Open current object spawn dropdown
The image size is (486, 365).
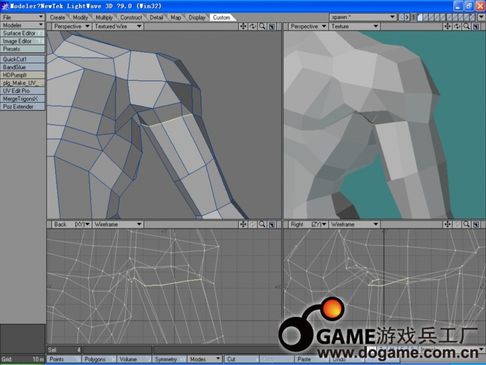[363, 17]
